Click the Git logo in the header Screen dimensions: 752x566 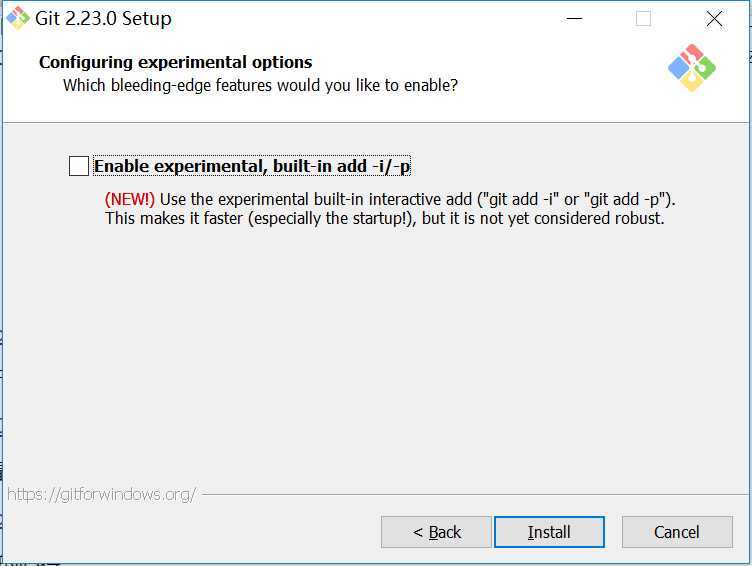[692, 68]
